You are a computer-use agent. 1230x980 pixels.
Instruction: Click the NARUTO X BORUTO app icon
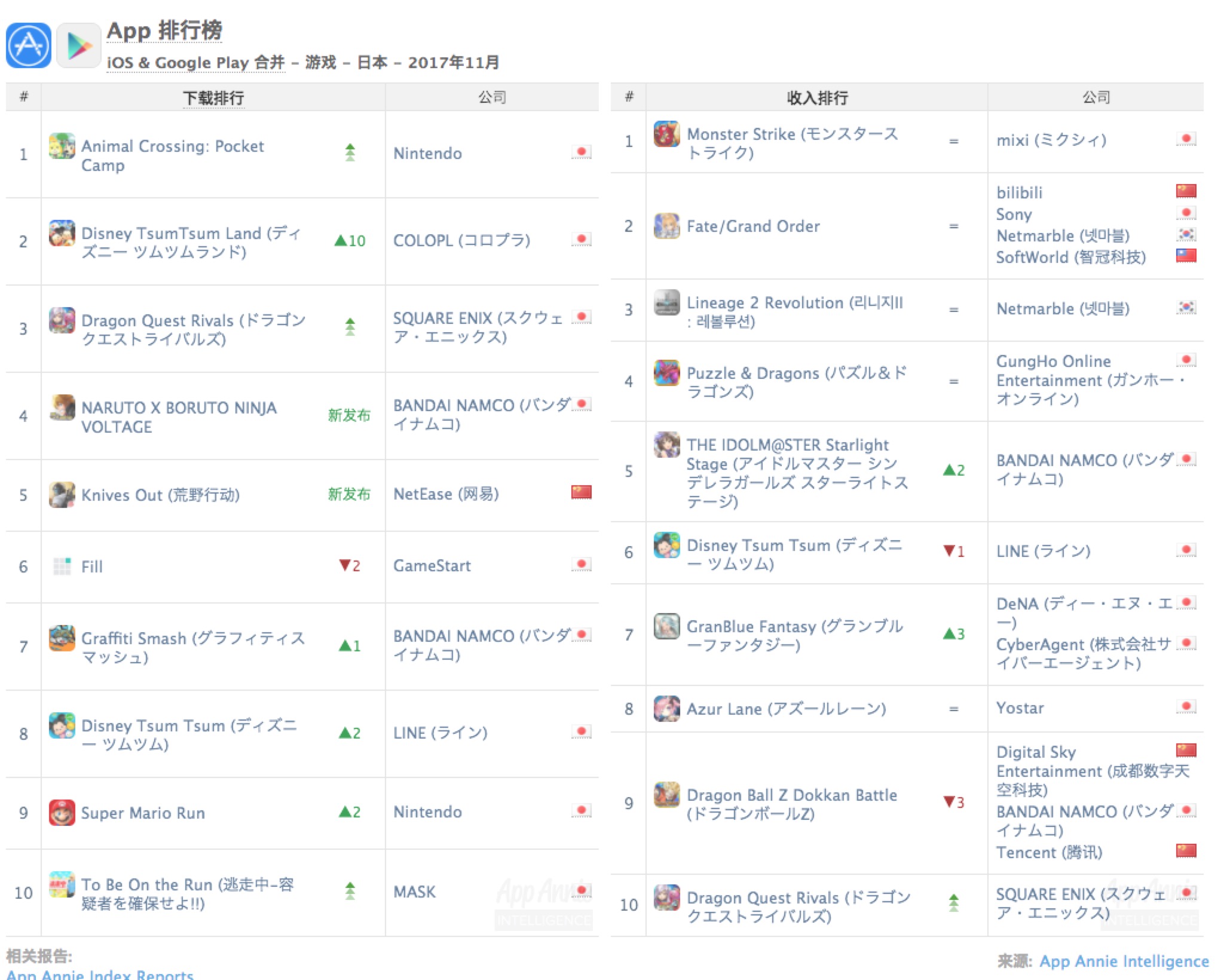[62, 408]
